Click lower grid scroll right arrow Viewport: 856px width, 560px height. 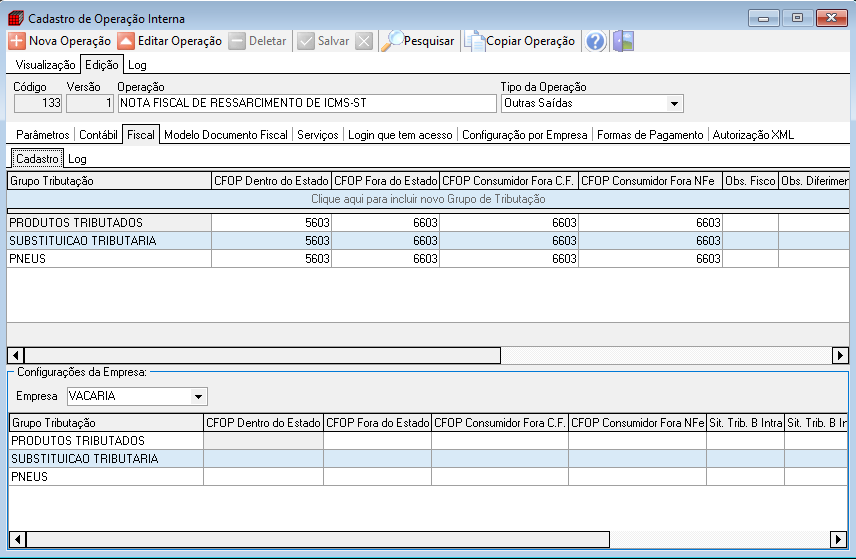[838, 540]
